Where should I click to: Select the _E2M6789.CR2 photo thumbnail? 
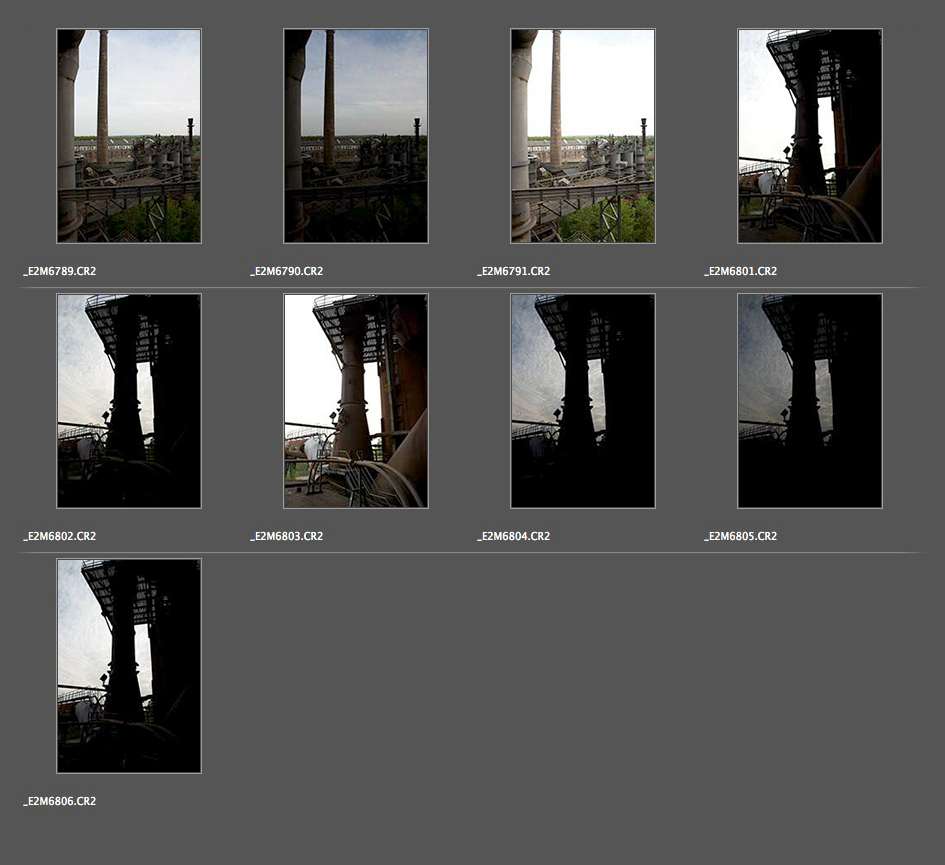tap(128, 136)
